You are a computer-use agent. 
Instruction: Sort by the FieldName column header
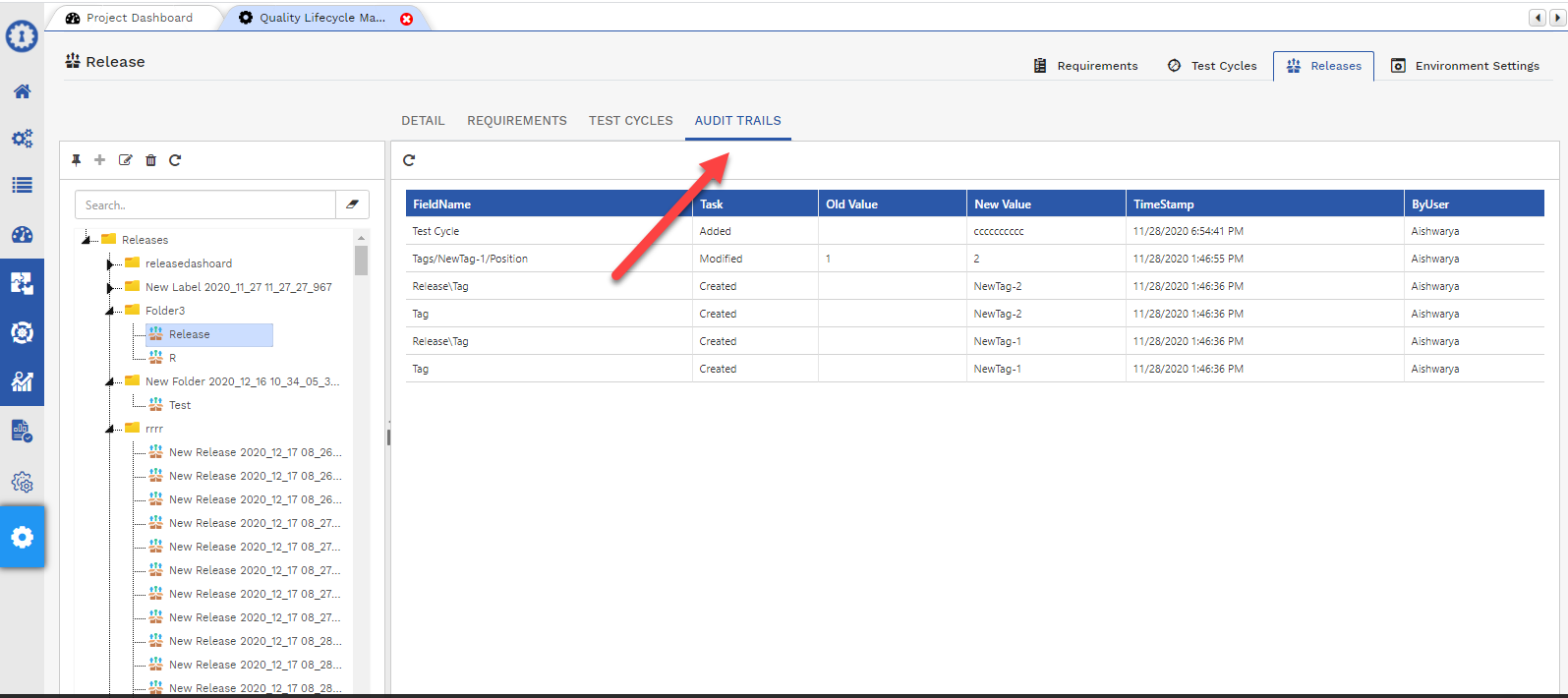(x=549, y=204)
